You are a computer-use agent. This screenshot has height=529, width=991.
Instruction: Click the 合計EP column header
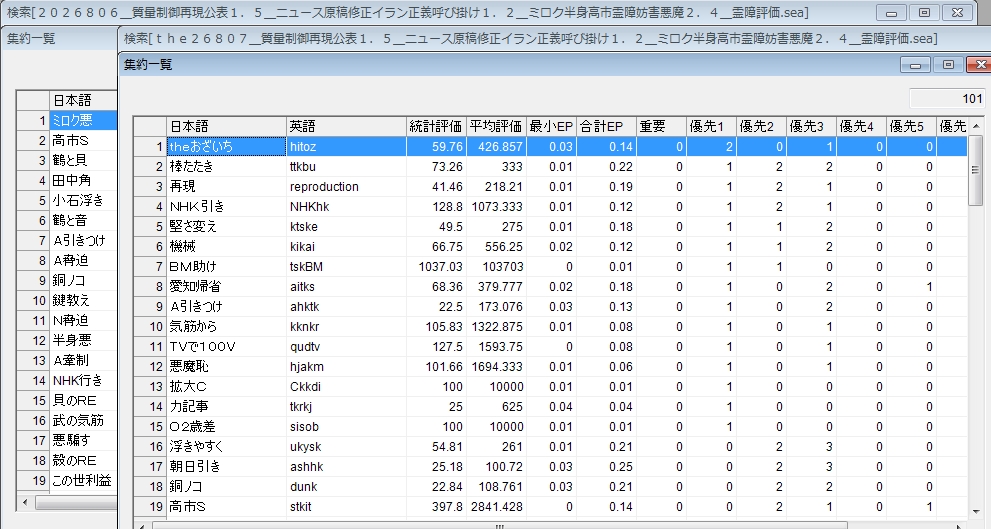click(606, 126)
